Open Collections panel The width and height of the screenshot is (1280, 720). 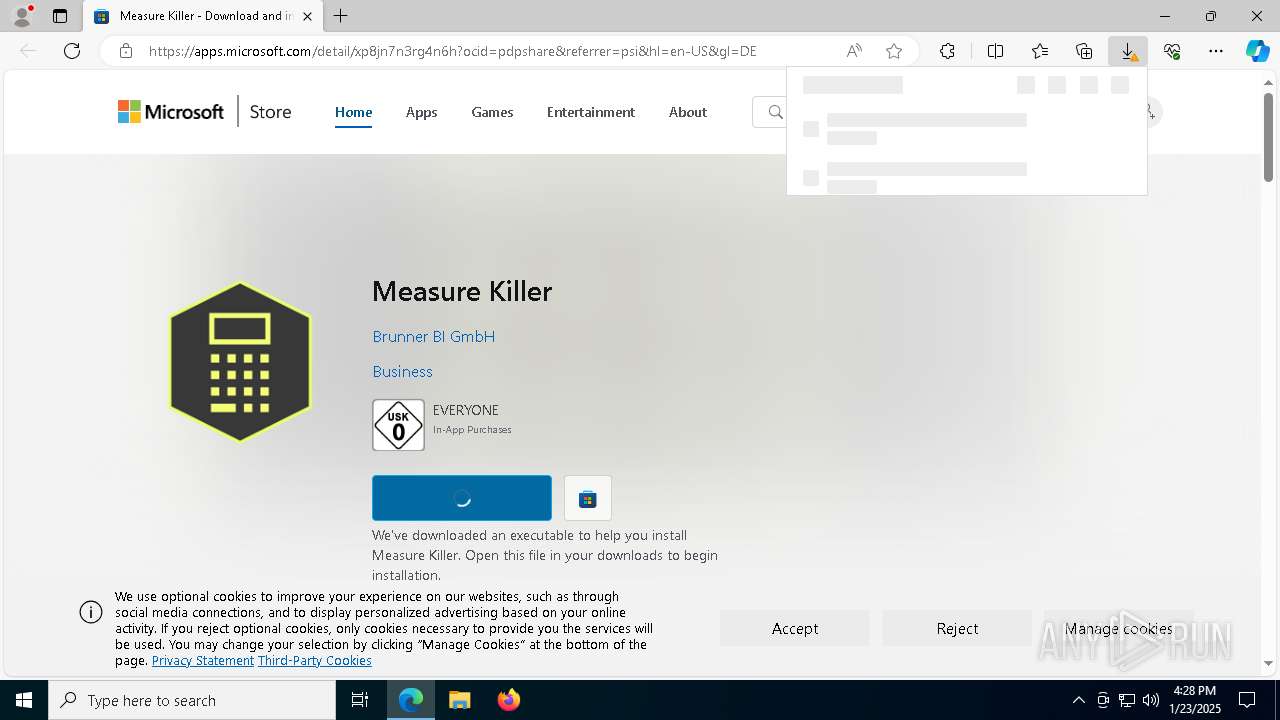[x=1084, y=51]
